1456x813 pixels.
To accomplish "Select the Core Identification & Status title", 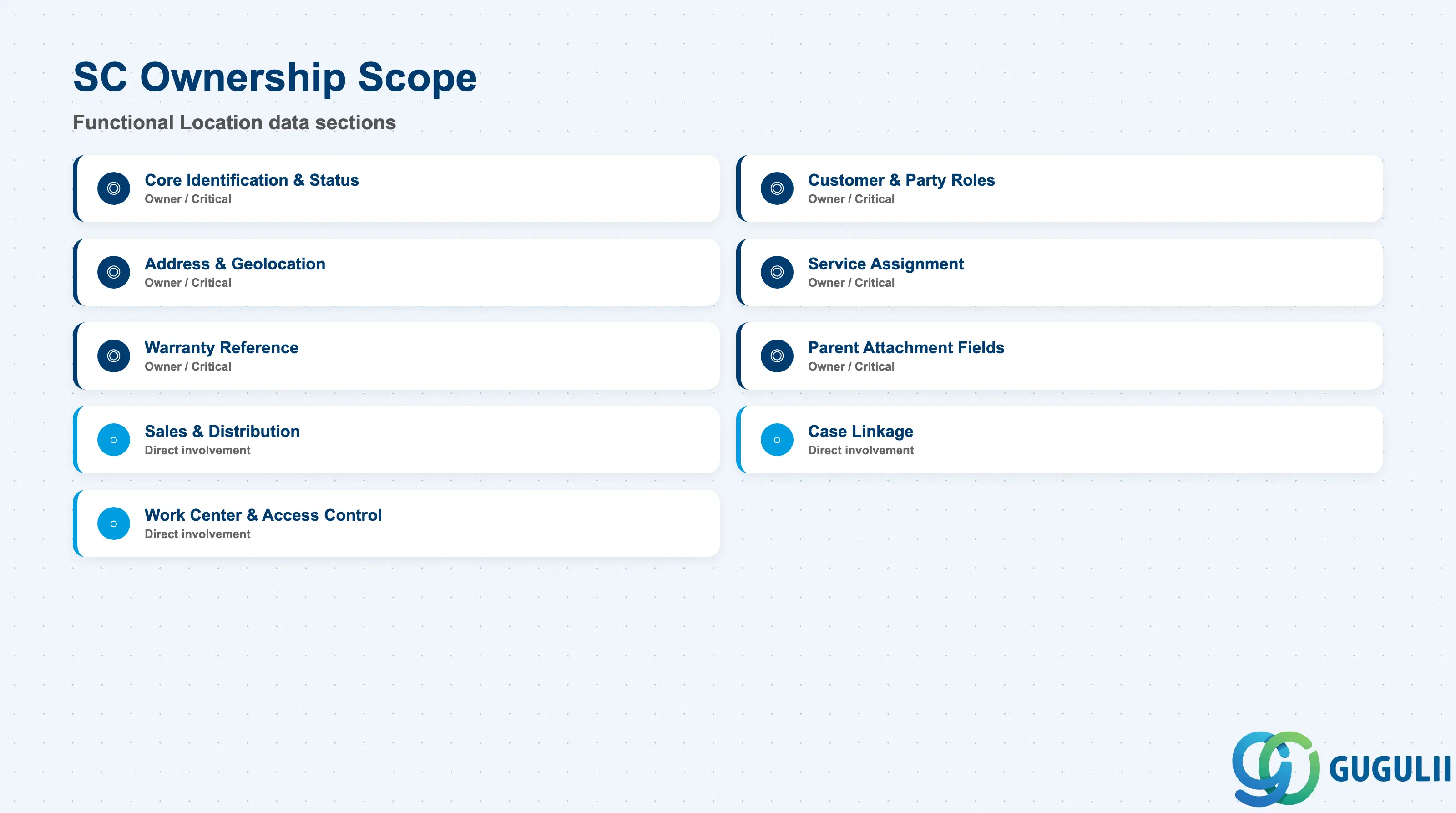I will [x=252, y=180].
